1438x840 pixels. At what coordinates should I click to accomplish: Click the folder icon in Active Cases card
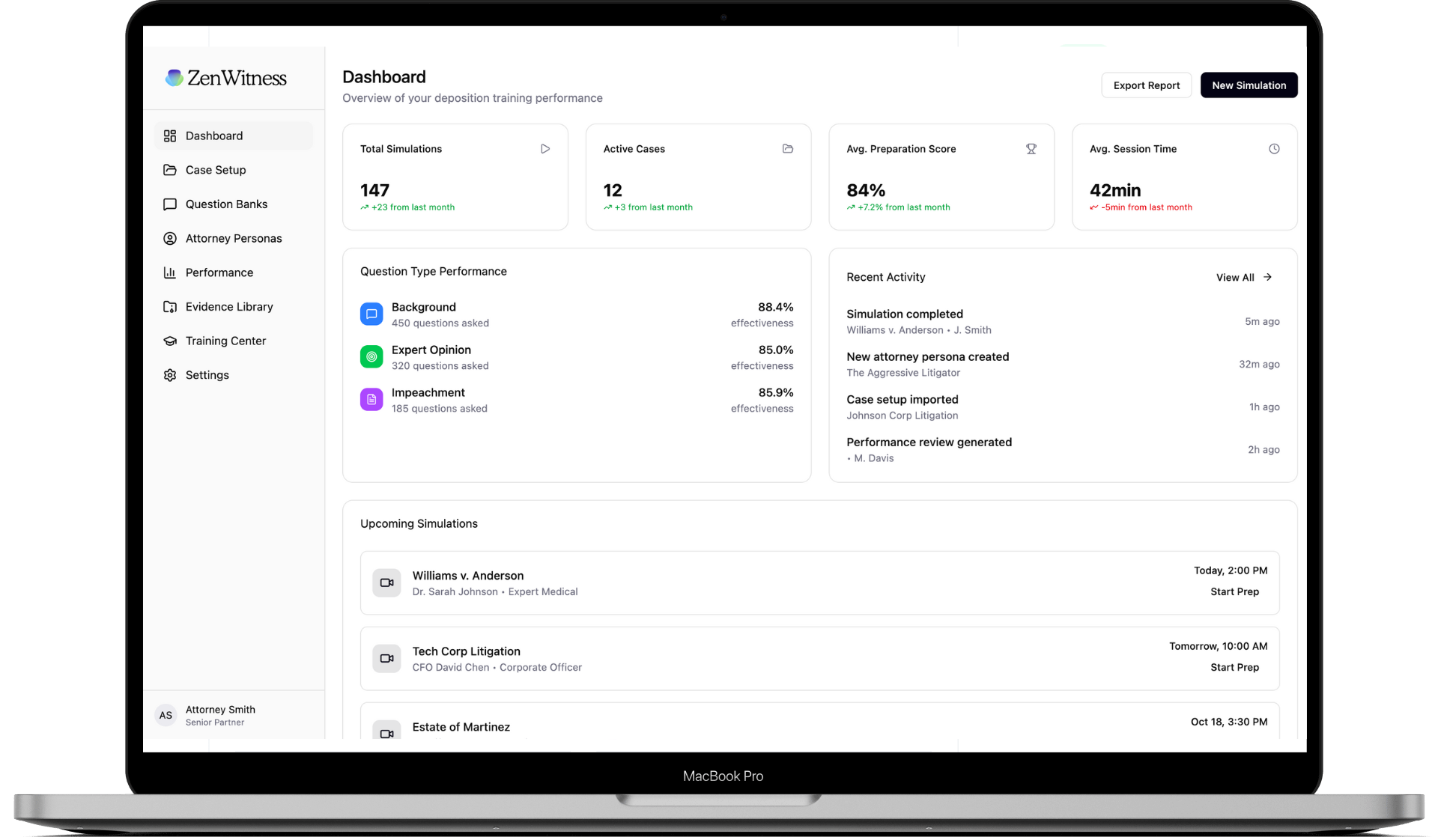click(x=788, y=149)
